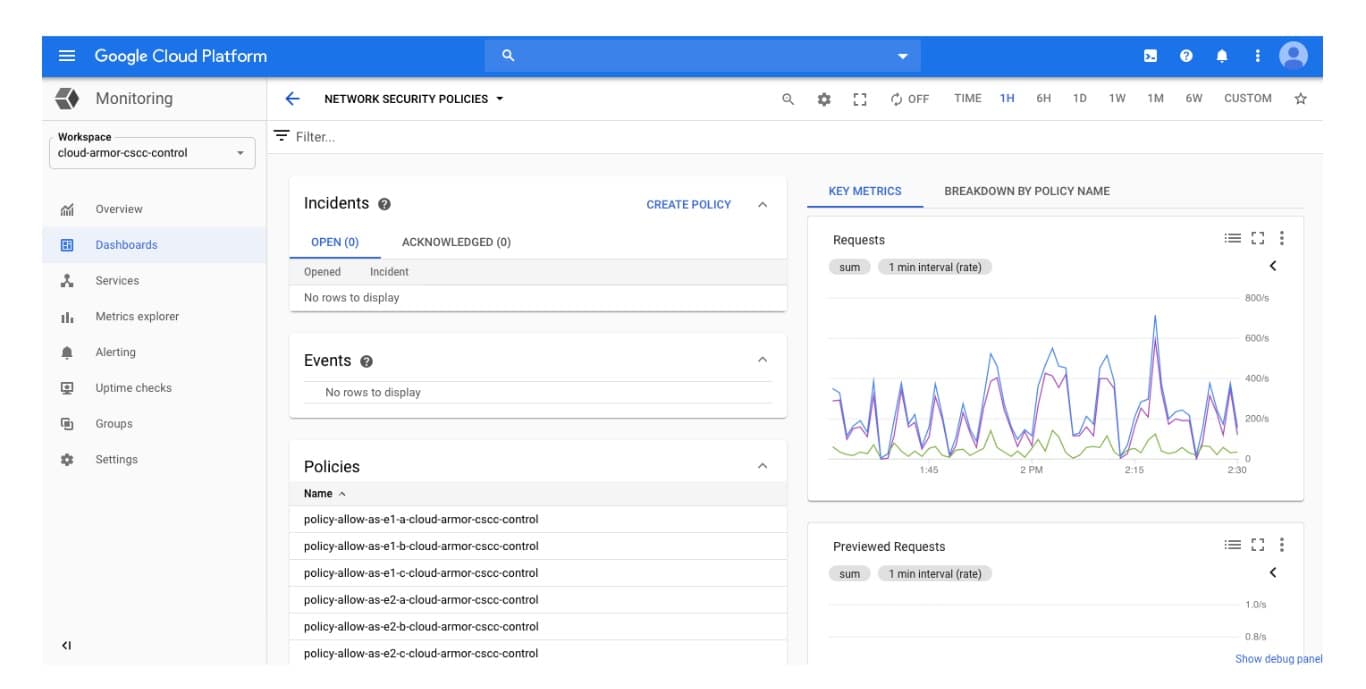Select the Open (0) incidents tab
Screen dimensions: 1366x689
335,242
